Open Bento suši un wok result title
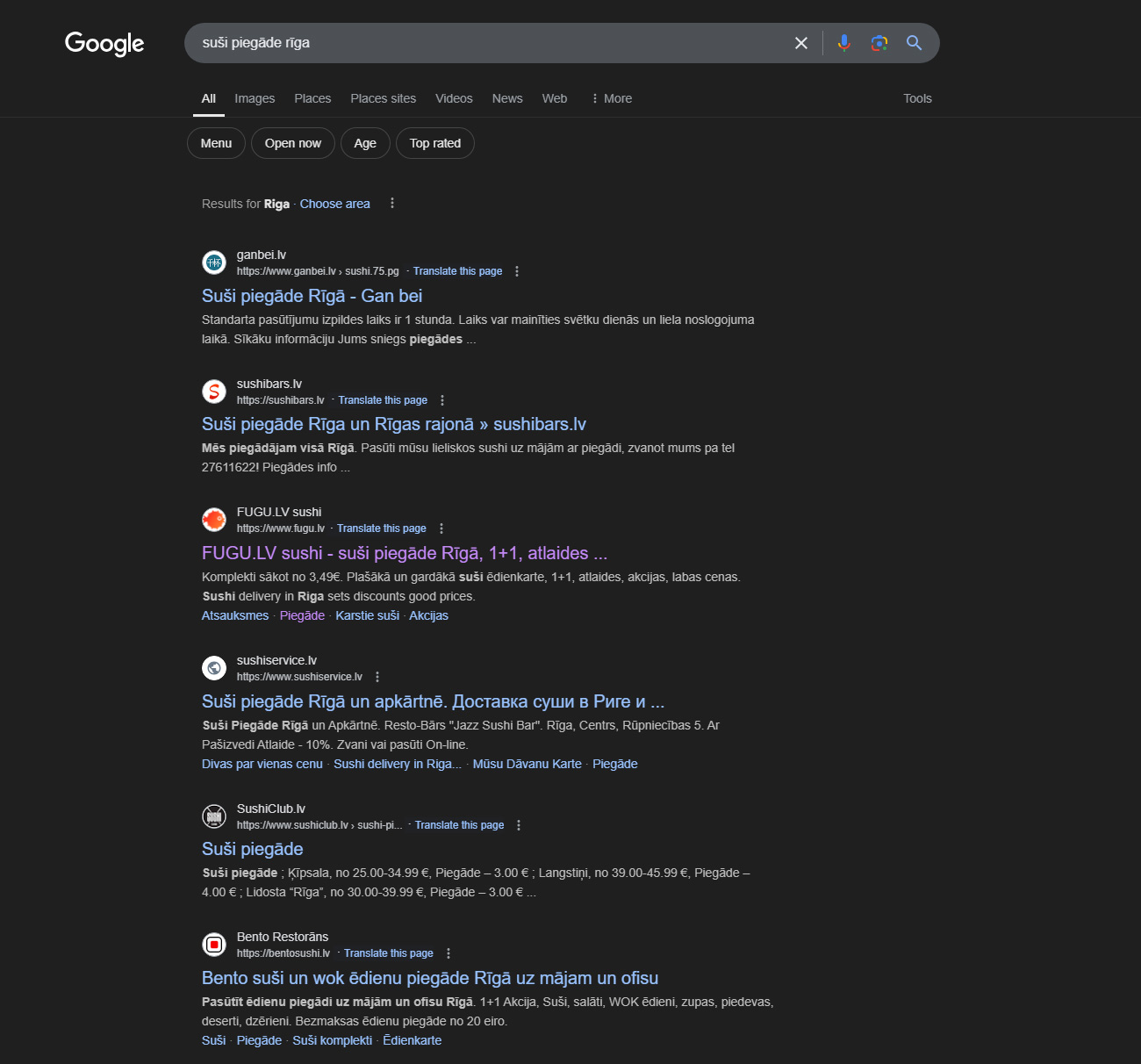The width and height of the screenshot is (1141, 1064). pyautogui.click(x=430, y=978)
